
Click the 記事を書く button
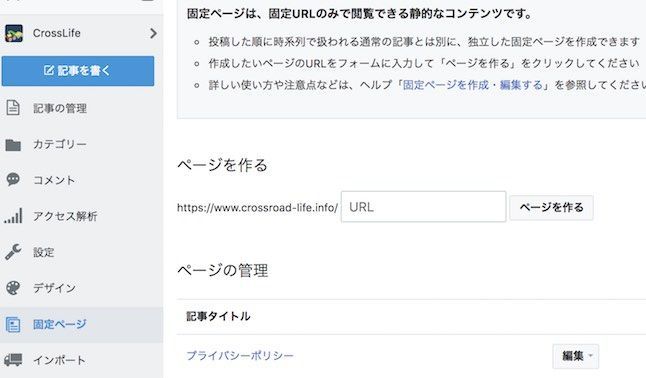78,71
